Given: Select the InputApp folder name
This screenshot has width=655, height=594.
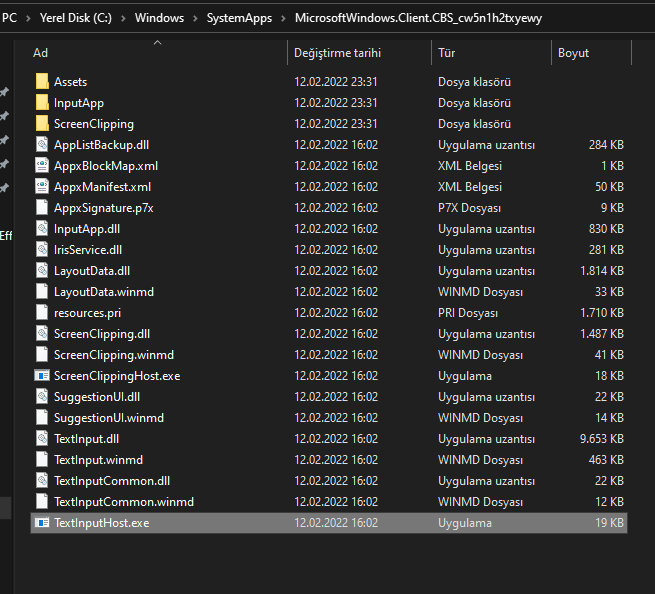Looking at the screenshot, I should pos(79,103).
